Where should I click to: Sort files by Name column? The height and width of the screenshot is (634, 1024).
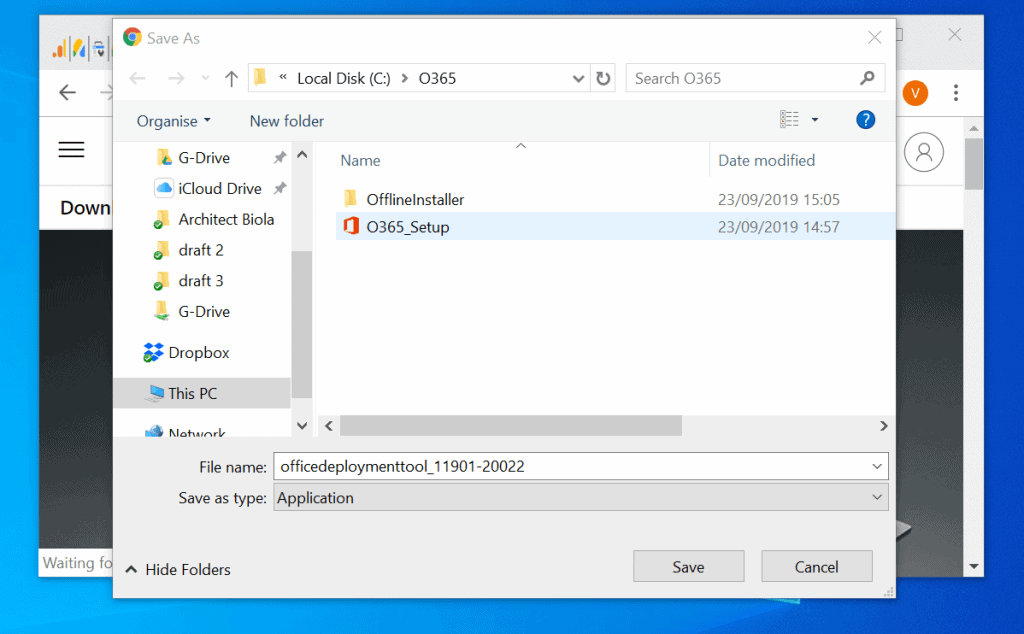pos(360,161)
